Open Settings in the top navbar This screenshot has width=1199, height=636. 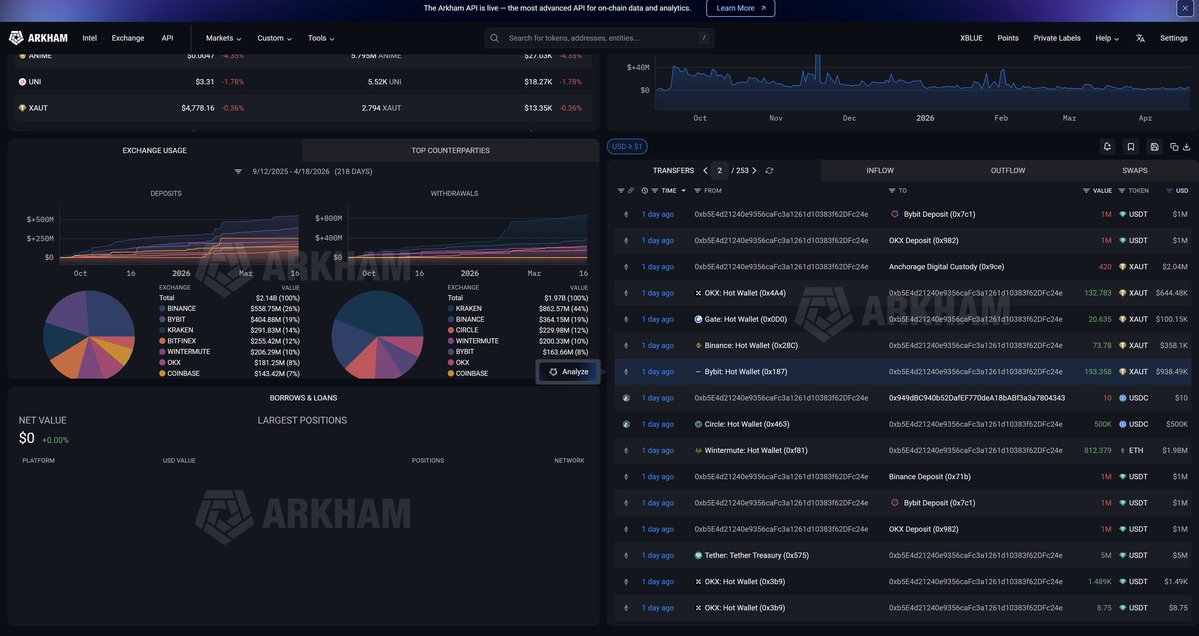click(x=1173, y=38)
